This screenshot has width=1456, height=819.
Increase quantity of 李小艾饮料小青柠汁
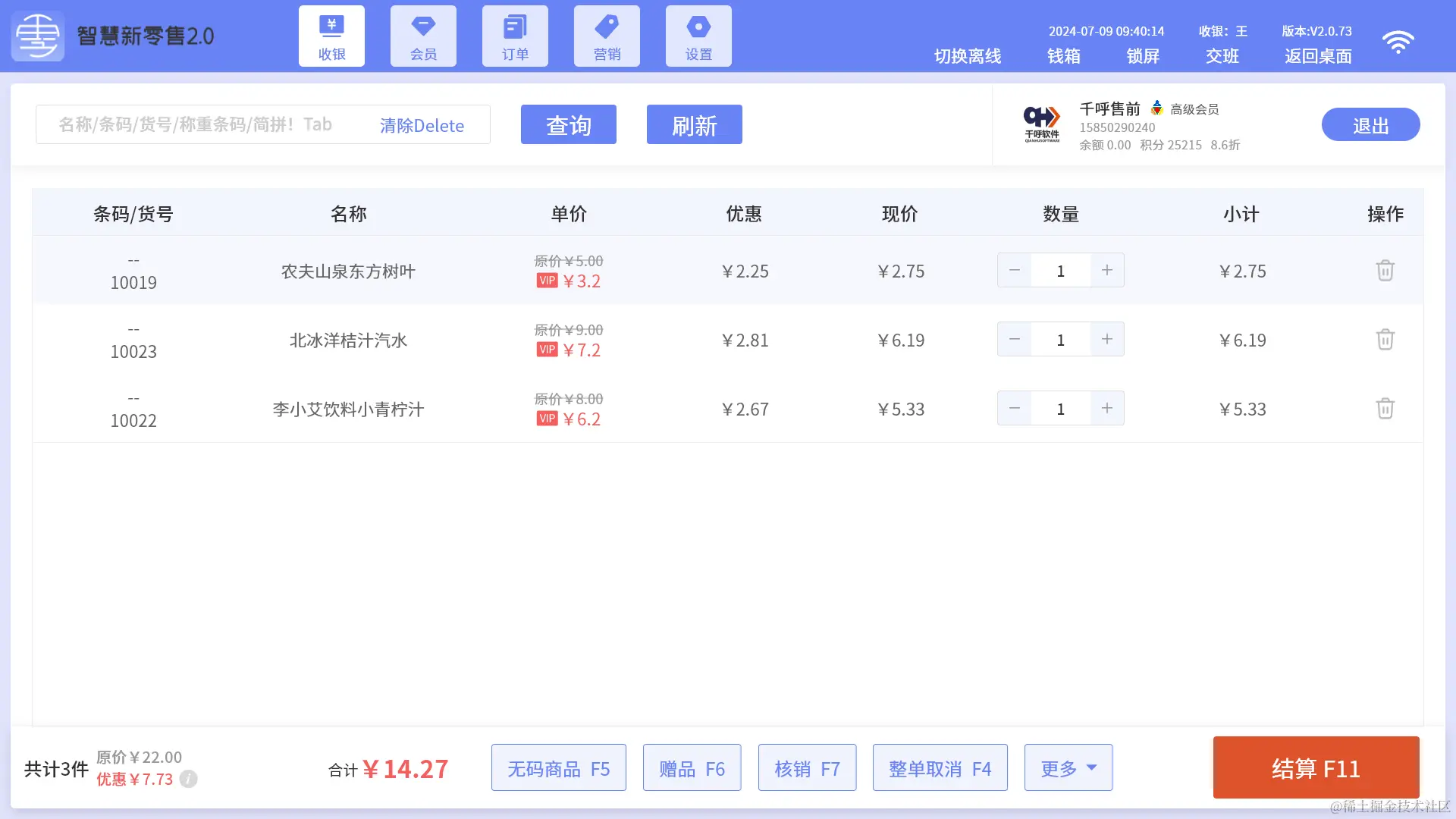pos(1107,409)
